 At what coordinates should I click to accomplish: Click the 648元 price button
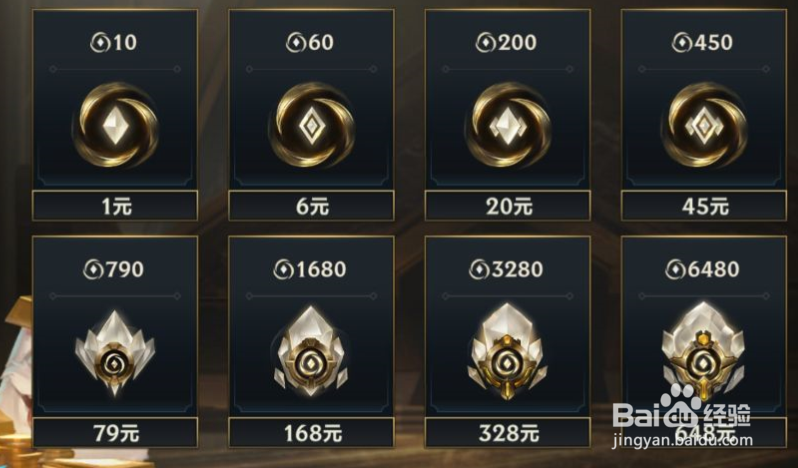pyautogui.click(x=704, y=433)
